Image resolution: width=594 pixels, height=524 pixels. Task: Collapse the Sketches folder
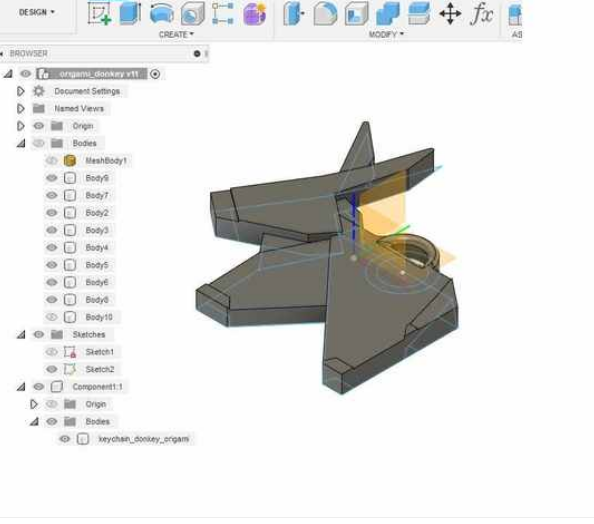click(x=21, y=335)
